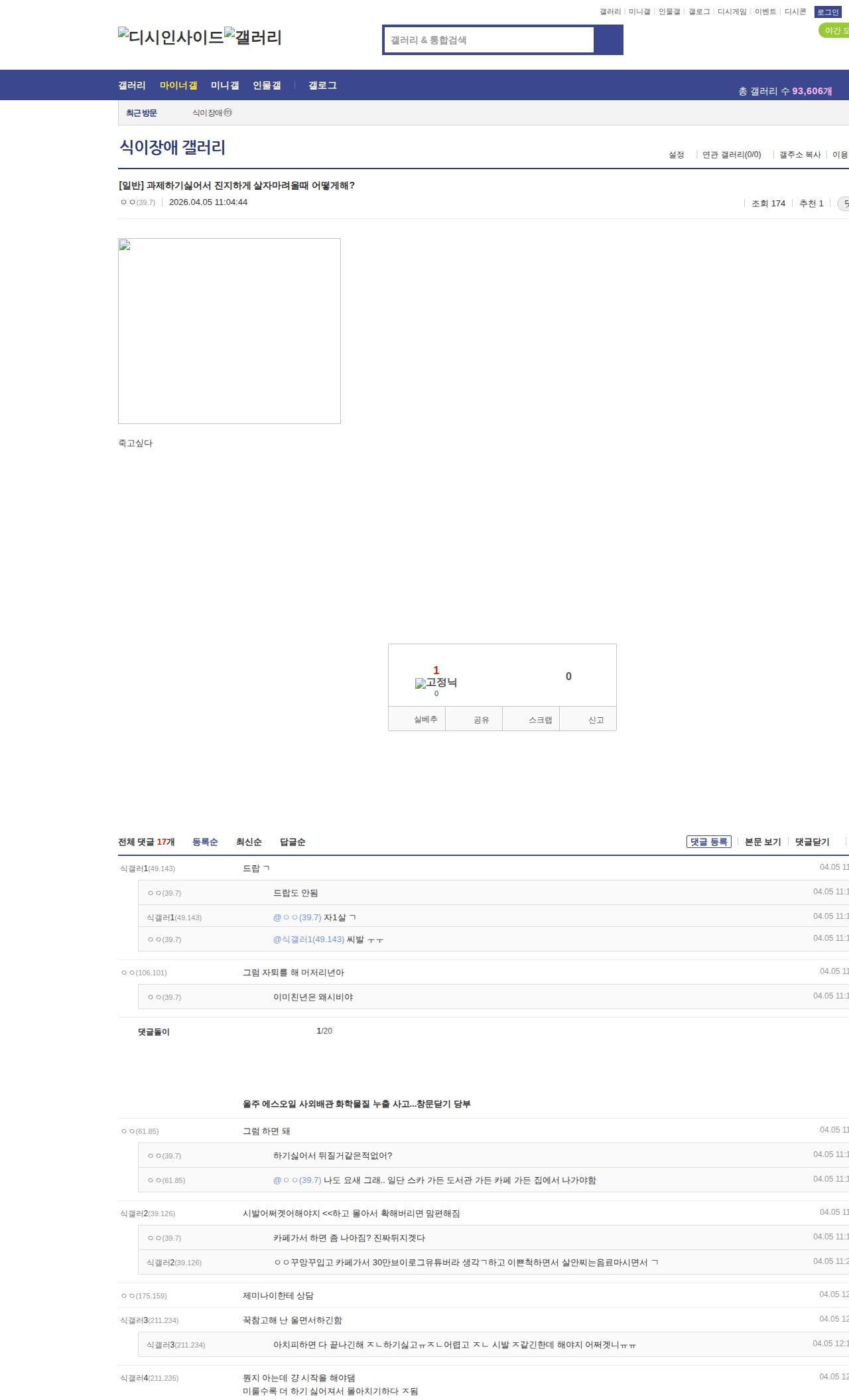Open the broken image thumbnail in the post
Viewport: 849px width, 1400px height.
pos(229,331)
